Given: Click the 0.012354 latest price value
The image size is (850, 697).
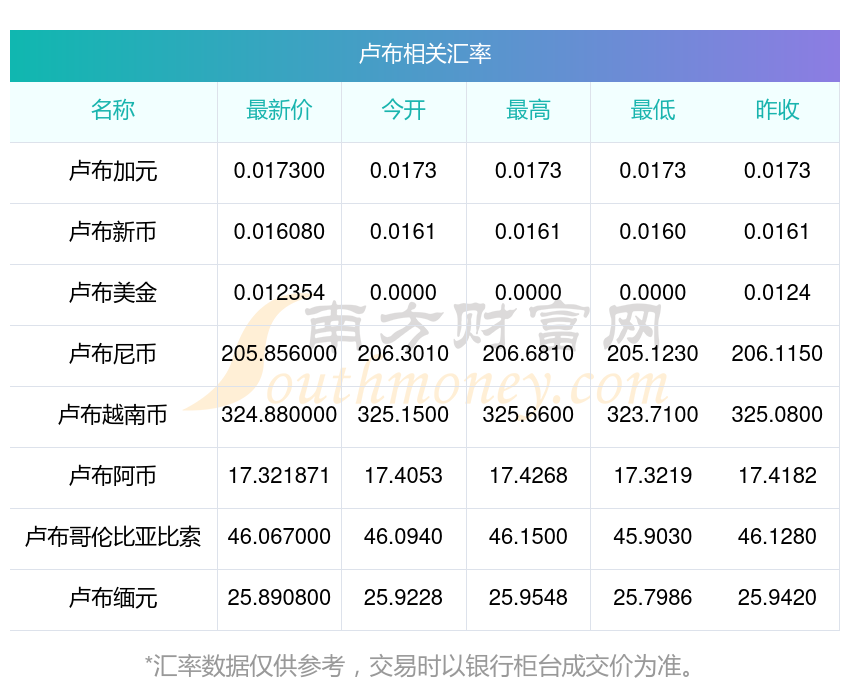Looking at the screenshot, I should tap(279, 293).
